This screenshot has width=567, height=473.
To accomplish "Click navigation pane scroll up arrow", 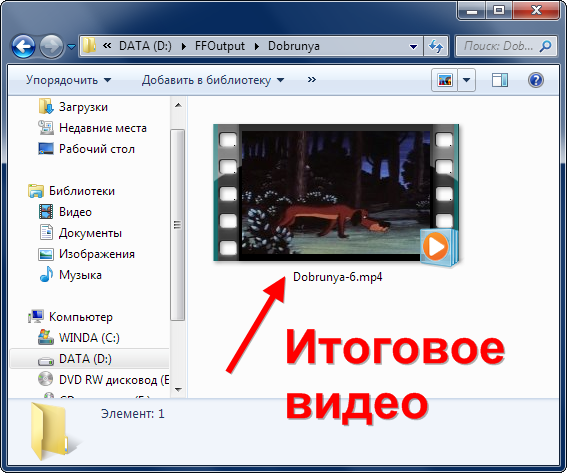I will (x=178, y=105).
